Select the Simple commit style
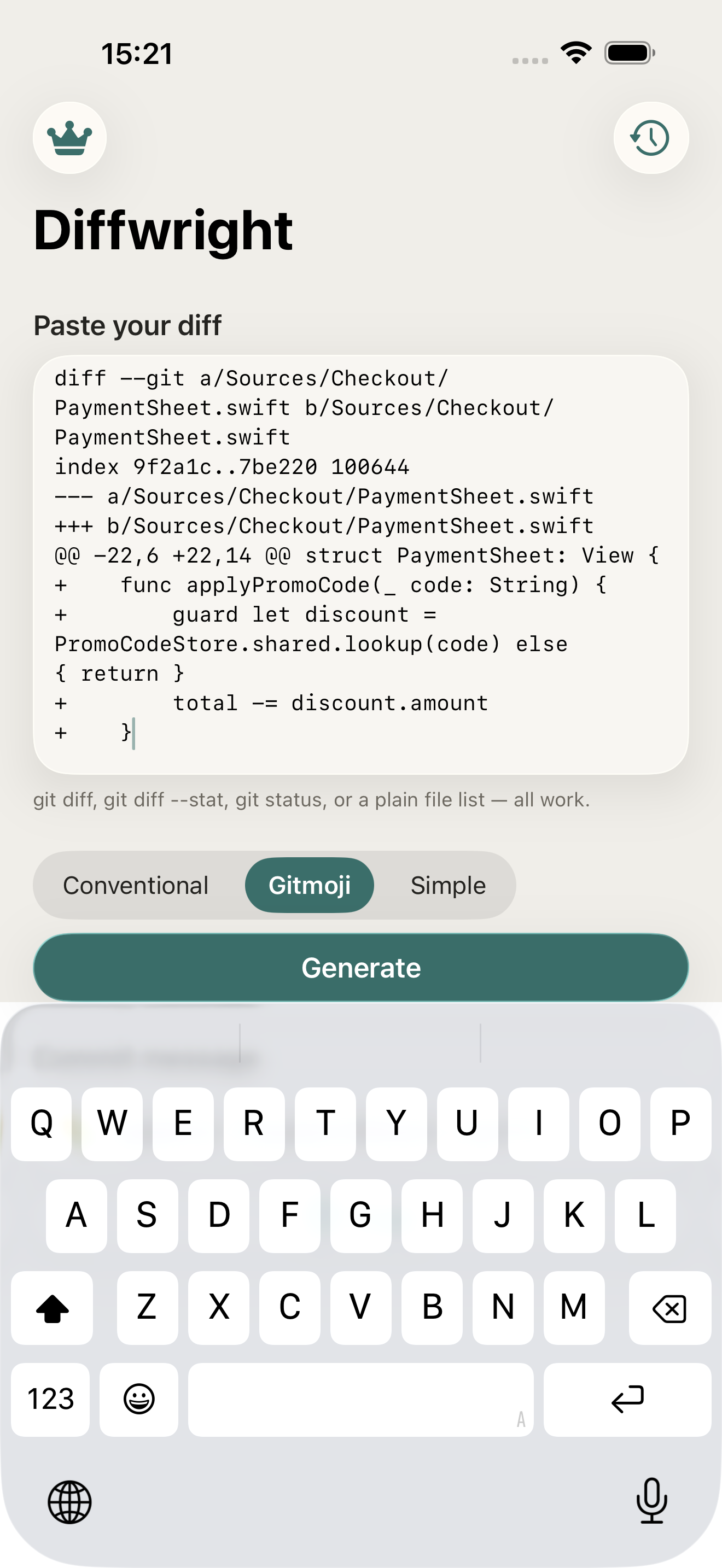 tap(448, 885)
